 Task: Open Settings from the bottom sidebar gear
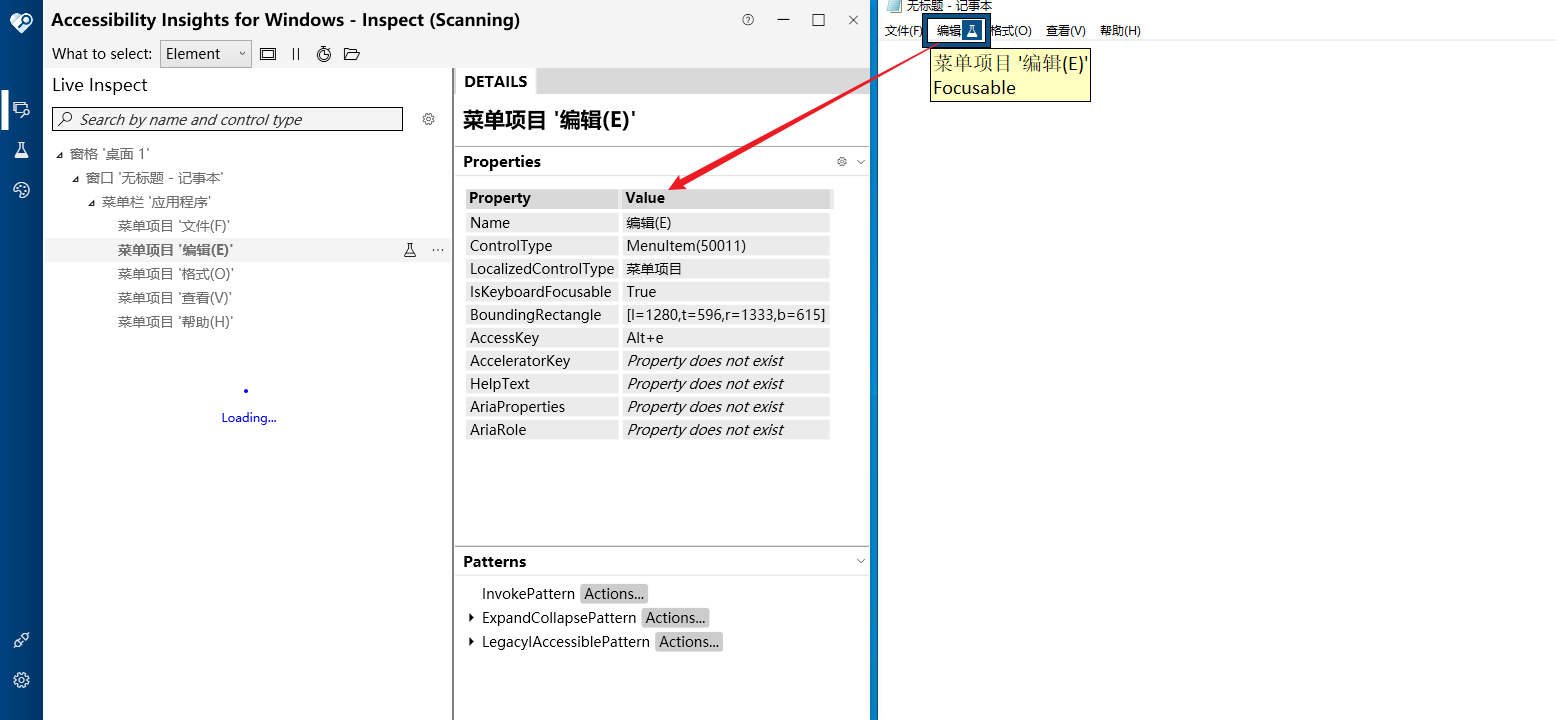click(21, 681)
